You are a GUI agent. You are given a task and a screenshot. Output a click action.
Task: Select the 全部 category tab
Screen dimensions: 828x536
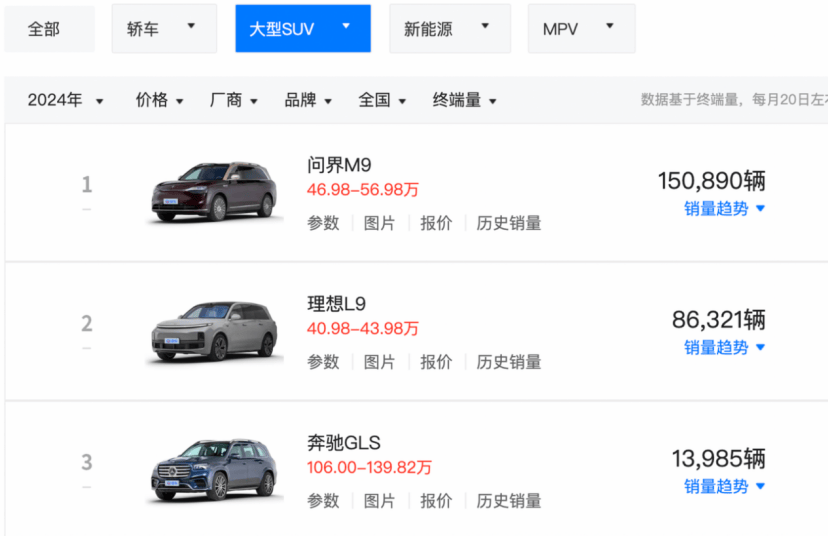[x=44, y=29]
